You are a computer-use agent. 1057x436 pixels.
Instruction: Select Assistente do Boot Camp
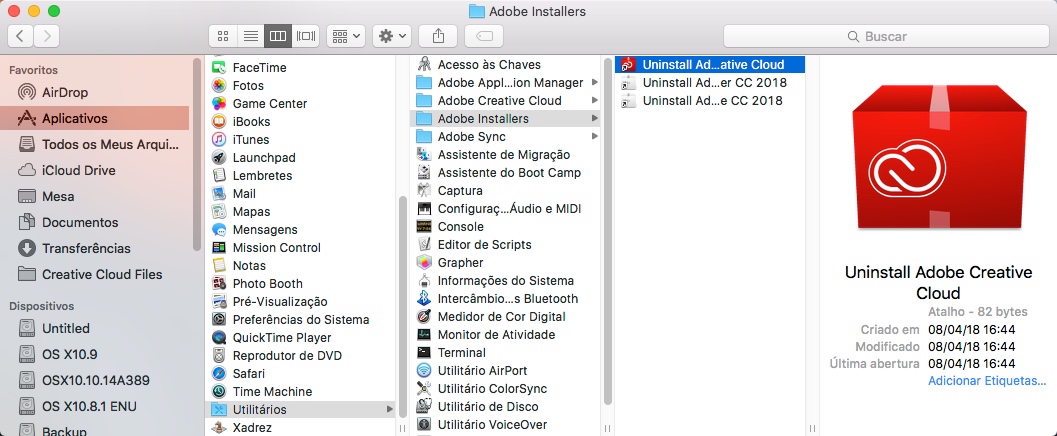point(505,173)
